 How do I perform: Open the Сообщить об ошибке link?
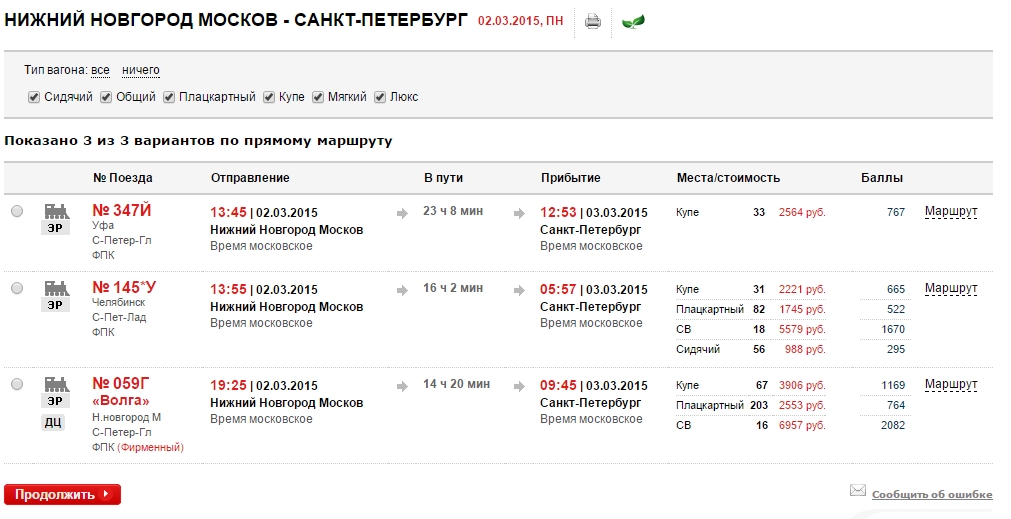click(932, 495)
